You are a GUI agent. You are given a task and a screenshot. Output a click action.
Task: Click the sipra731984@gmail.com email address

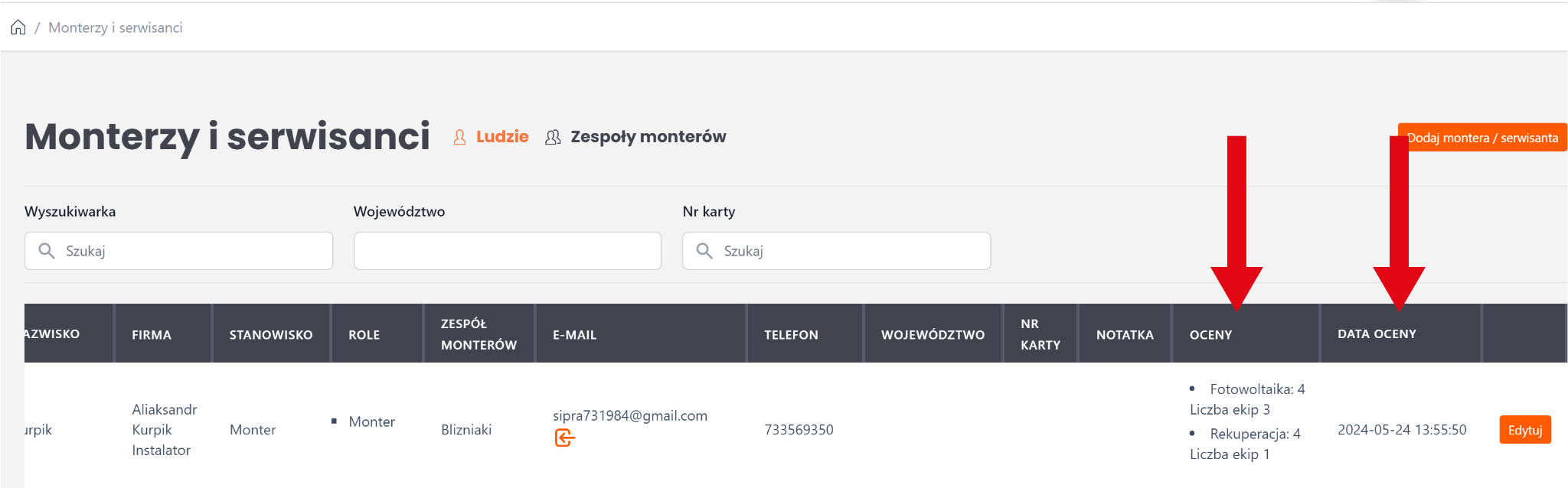pyautogui.click(x=630, y=415)
